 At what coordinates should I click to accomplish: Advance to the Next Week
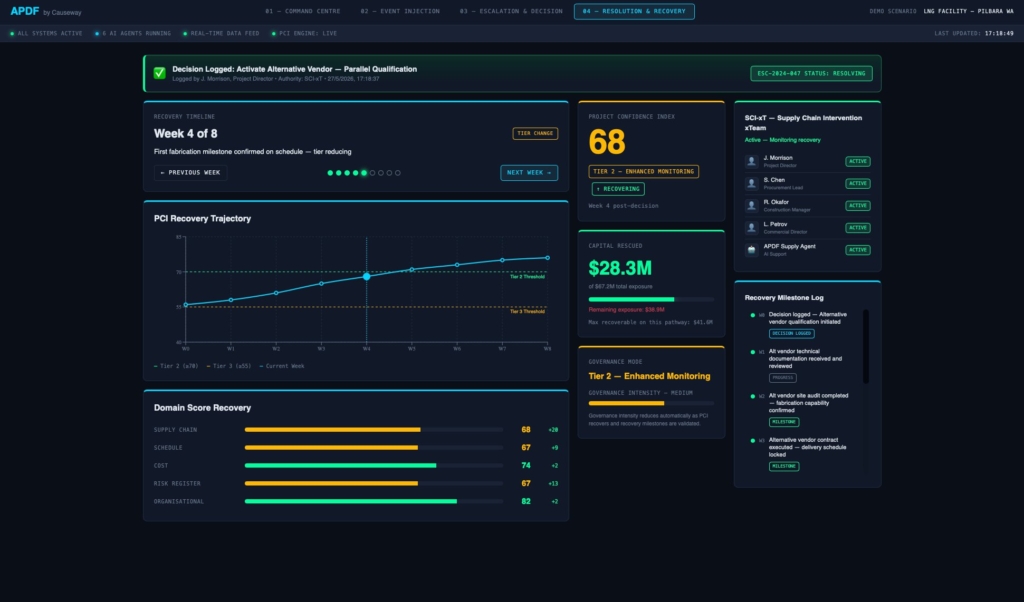(x=529, y=172)
